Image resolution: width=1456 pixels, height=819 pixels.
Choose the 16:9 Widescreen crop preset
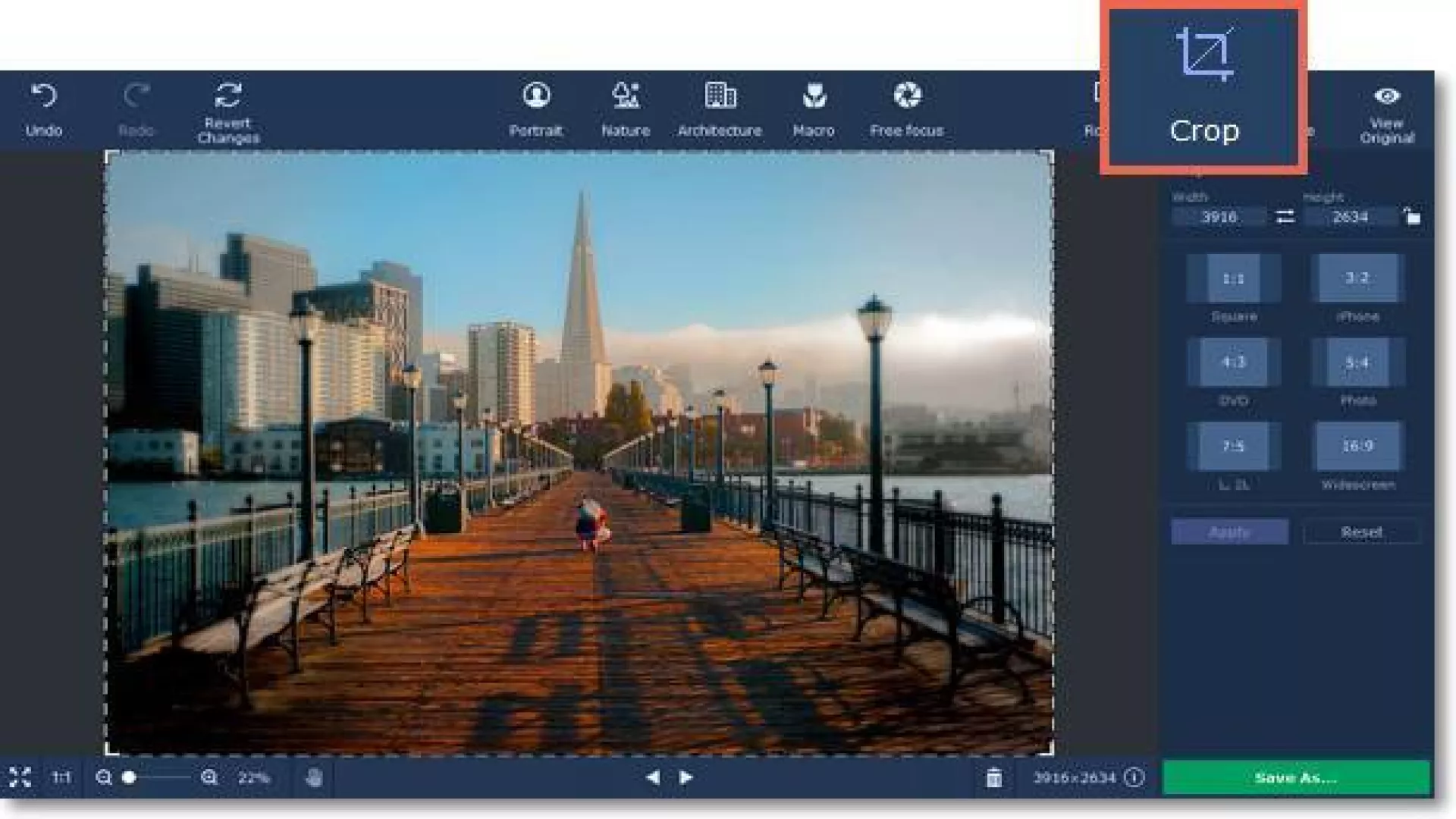(1357, 446)
